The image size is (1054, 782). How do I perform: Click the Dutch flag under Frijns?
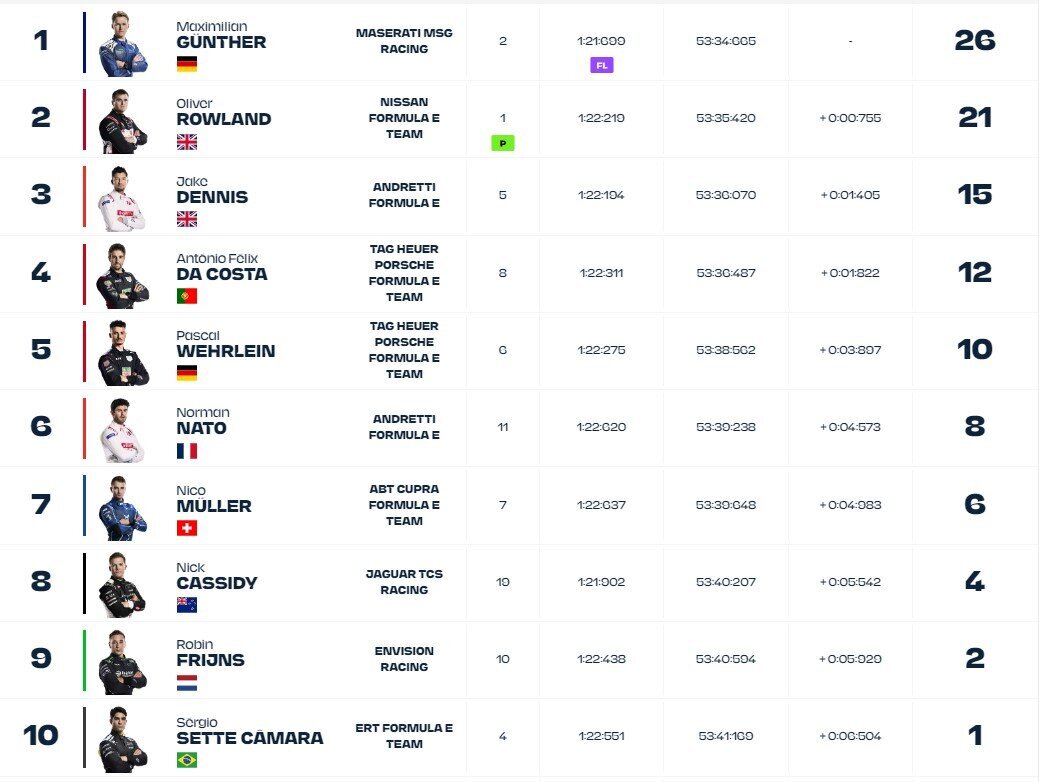point(186,683)
